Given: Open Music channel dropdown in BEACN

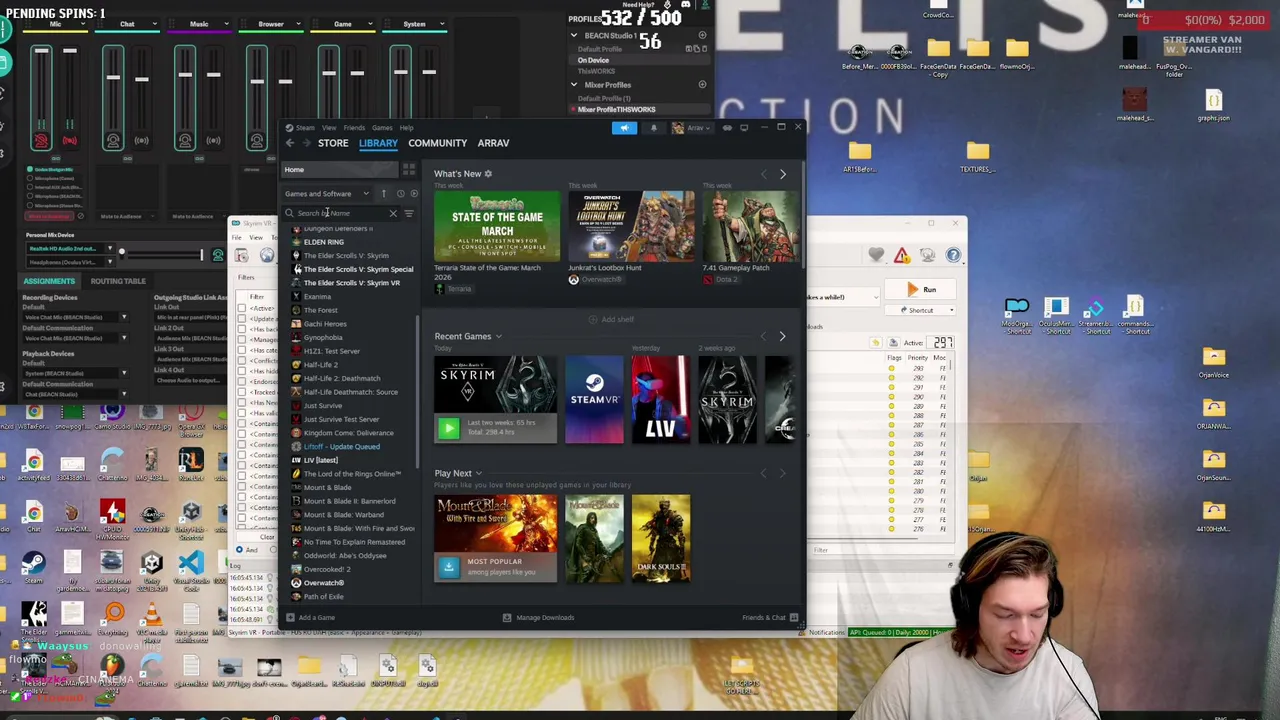Looking at the screenshot, I should point(227,24).
